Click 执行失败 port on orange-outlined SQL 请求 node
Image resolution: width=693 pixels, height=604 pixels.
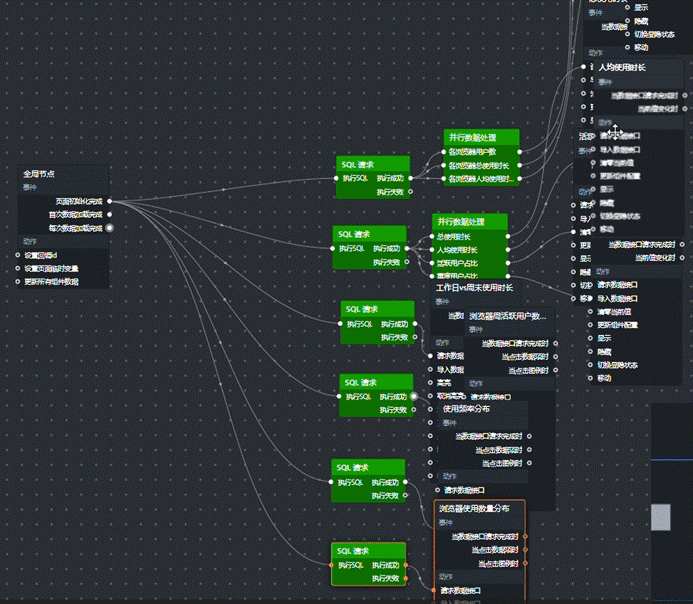405,578
